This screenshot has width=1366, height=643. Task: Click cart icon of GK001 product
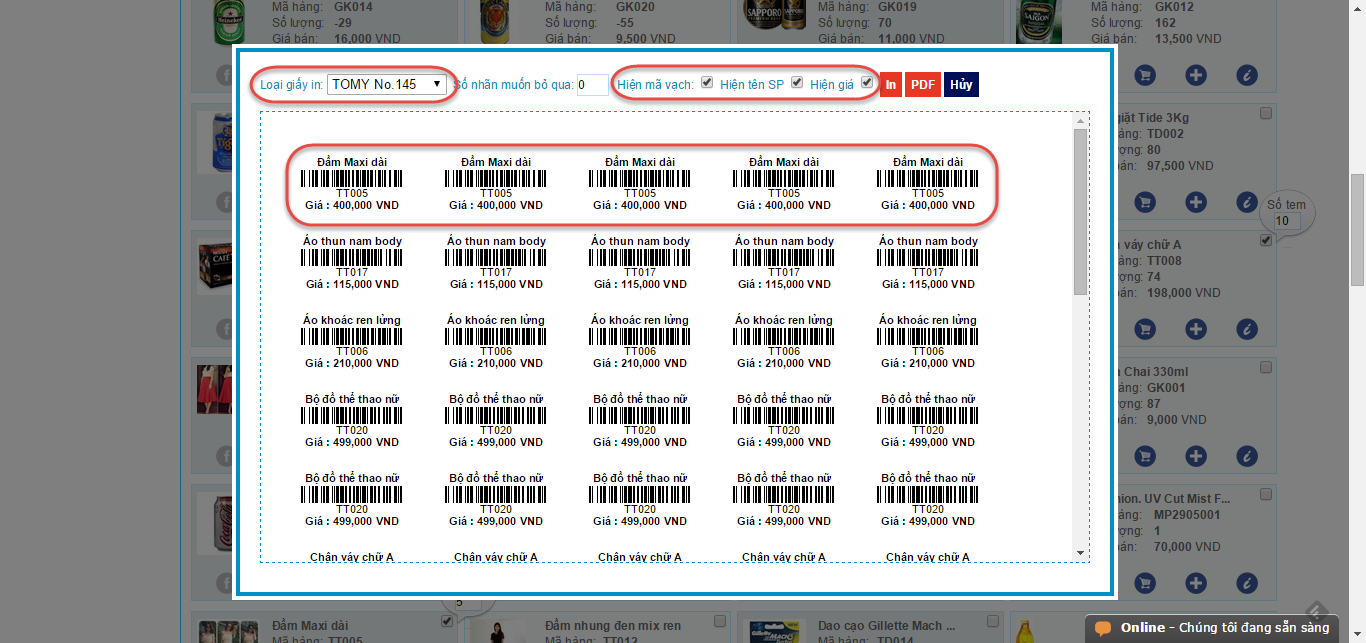tap(1145, 456)
